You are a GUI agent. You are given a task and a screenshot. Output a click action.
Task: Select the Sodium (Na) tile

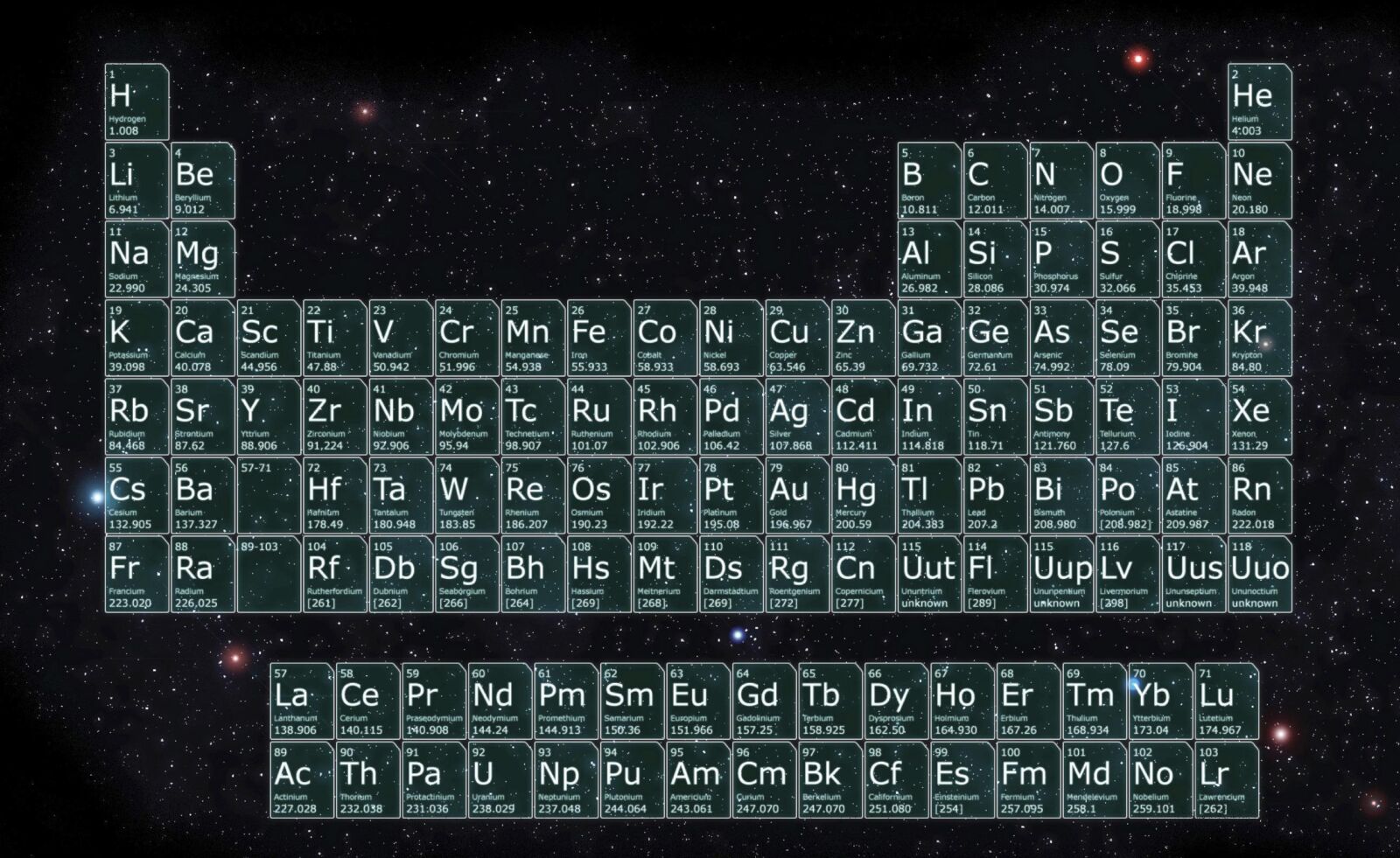coord(136,259)
